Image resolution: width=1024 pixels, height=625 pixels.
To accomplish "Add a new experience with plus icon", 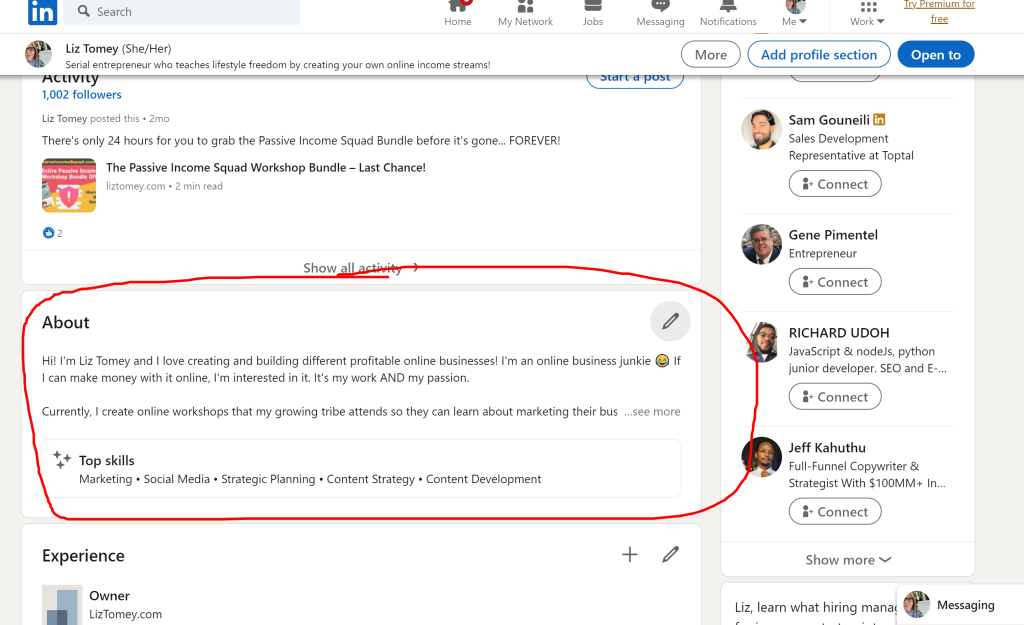I will pyautogui.click(x=630, y=554).
